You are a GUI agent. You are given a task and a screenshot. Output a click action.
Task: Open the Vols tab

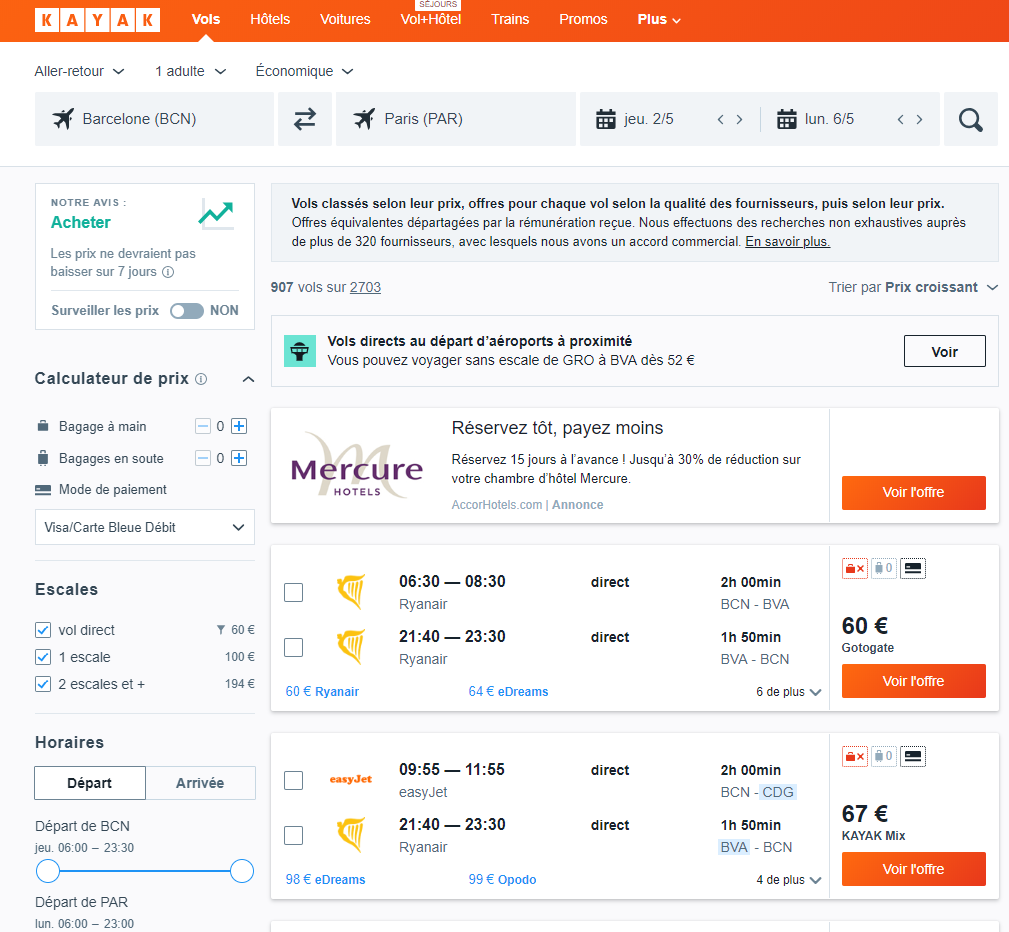pos(206,19)
